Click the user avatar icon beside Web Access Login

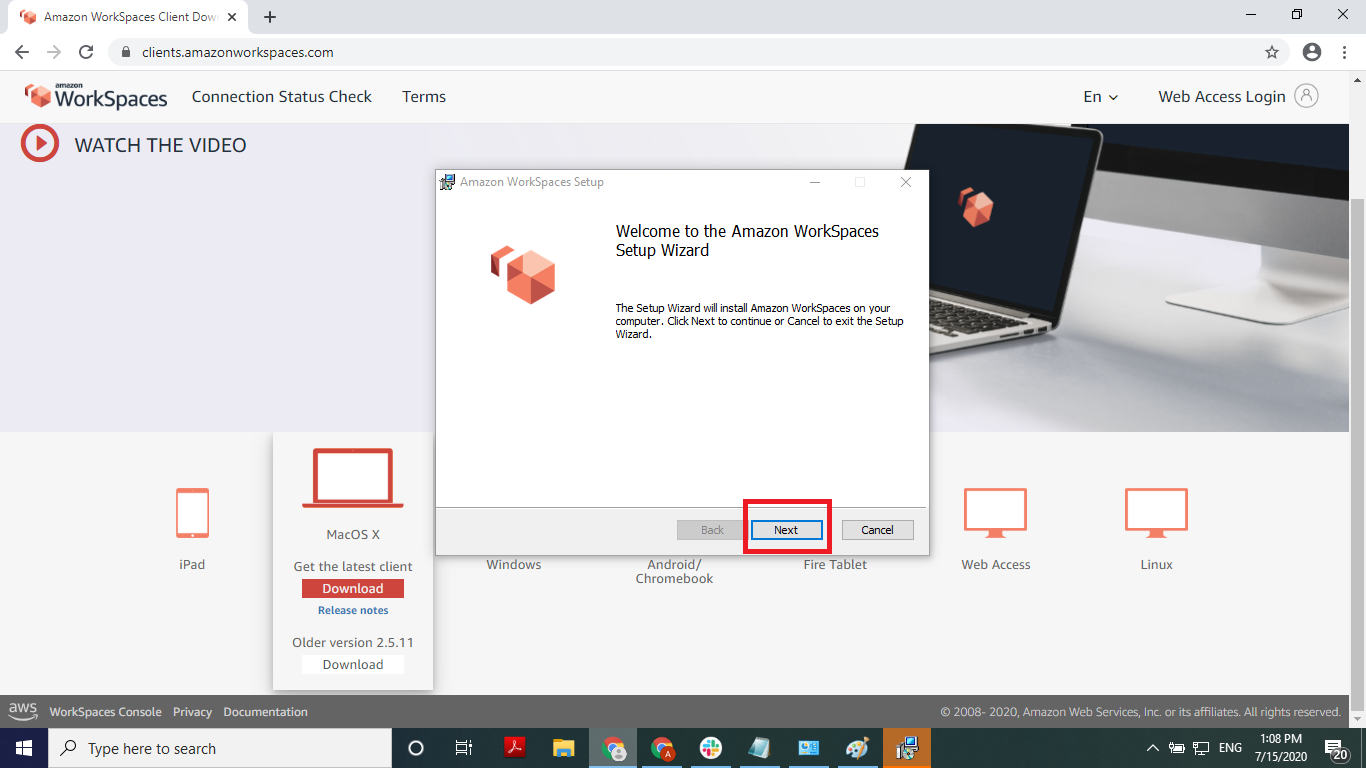pyautogui.click(x=1306, y=96)
